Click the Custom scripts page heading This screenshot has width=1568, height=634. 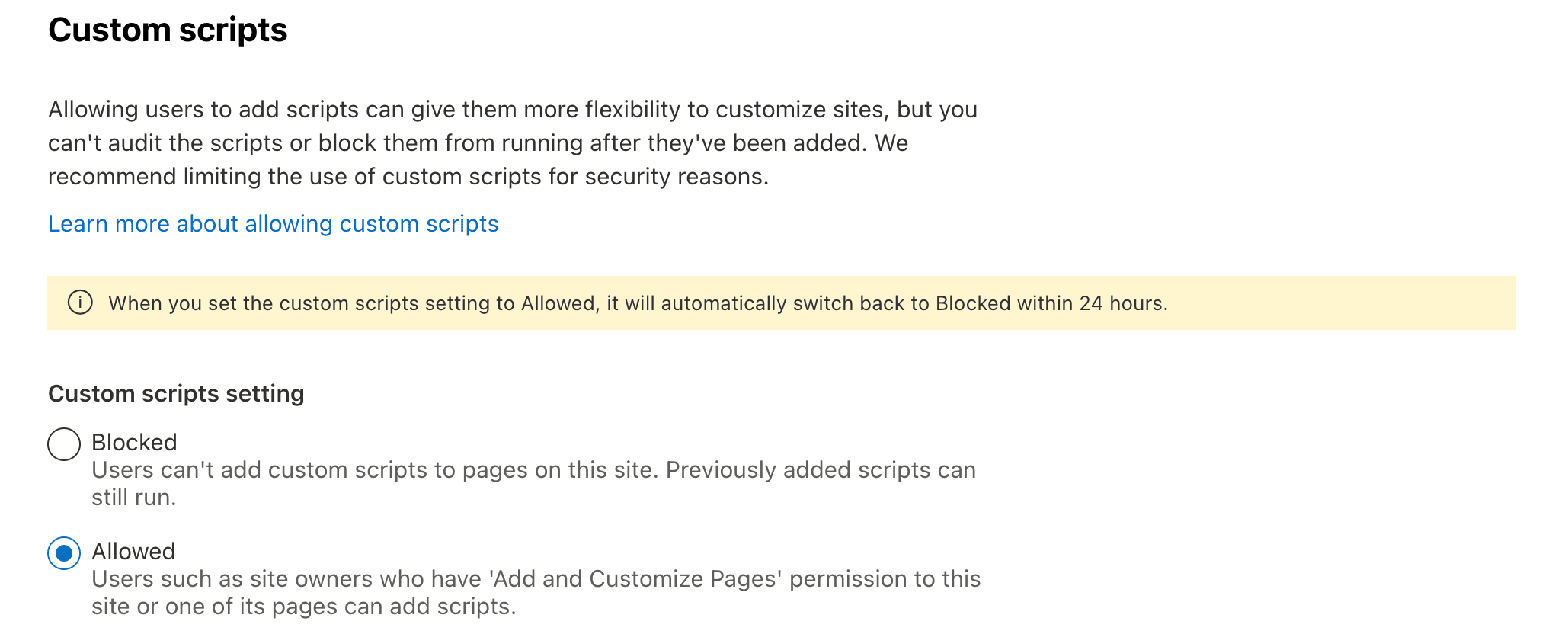[168, 30]
